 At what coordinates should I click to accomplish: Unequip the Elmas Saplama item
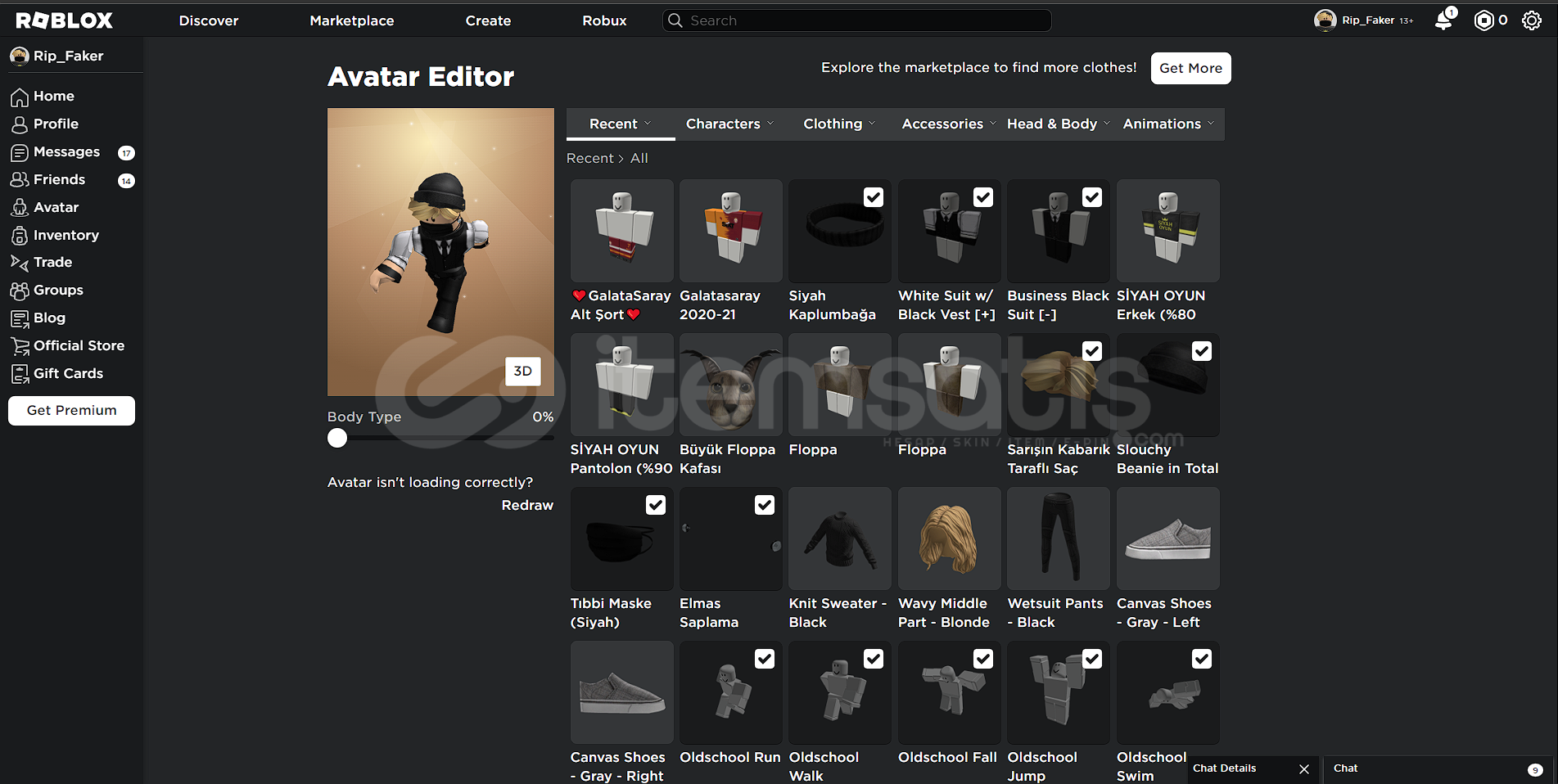[x=765, y=505]
